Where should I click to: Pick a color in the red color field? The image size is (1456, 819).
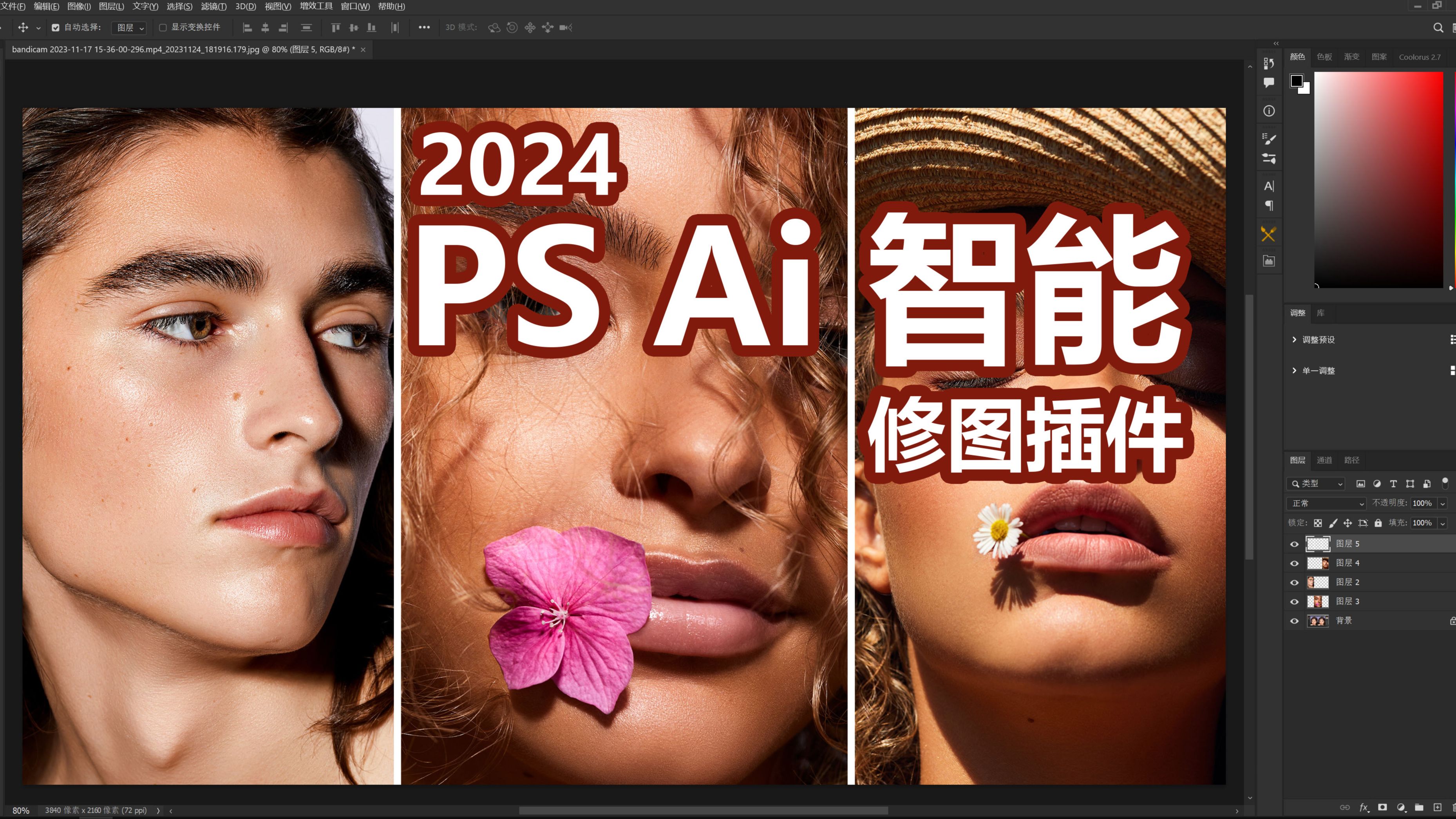coord(1378,180)
